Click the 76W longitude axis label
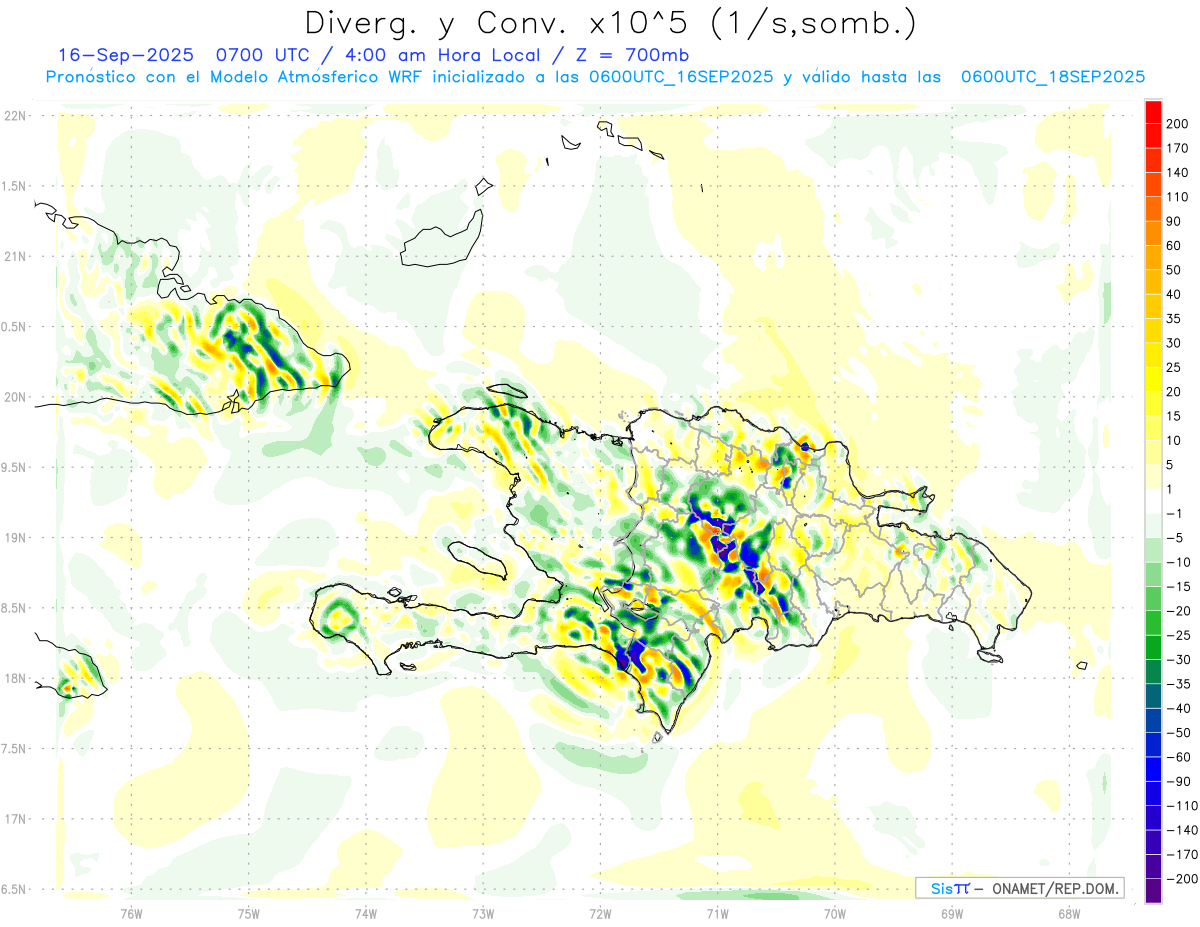Image resolution: width=1200 pixels, height=927 pixels. tap(131, 912)
